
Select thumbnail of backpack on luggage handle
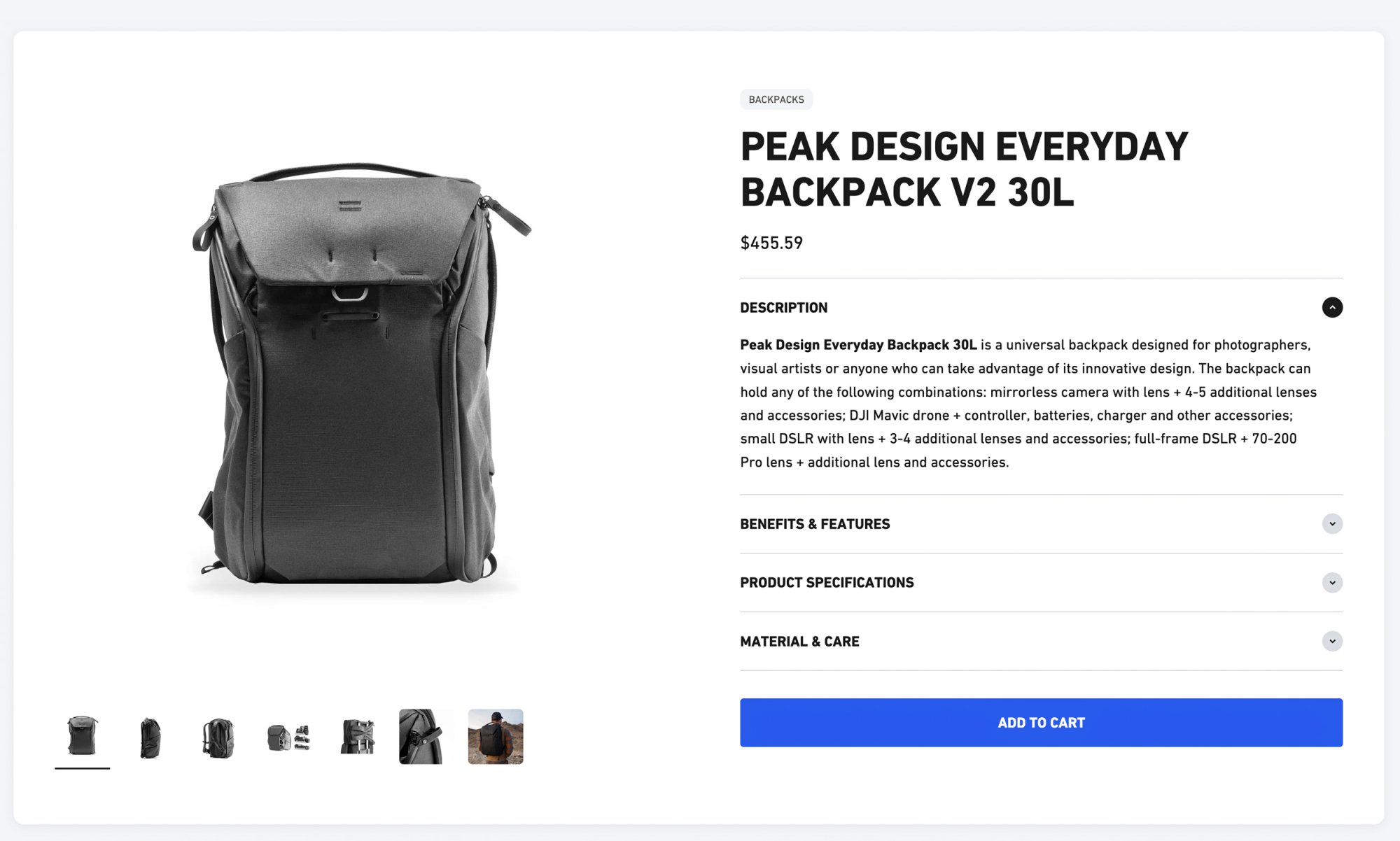tap(357, 737)
